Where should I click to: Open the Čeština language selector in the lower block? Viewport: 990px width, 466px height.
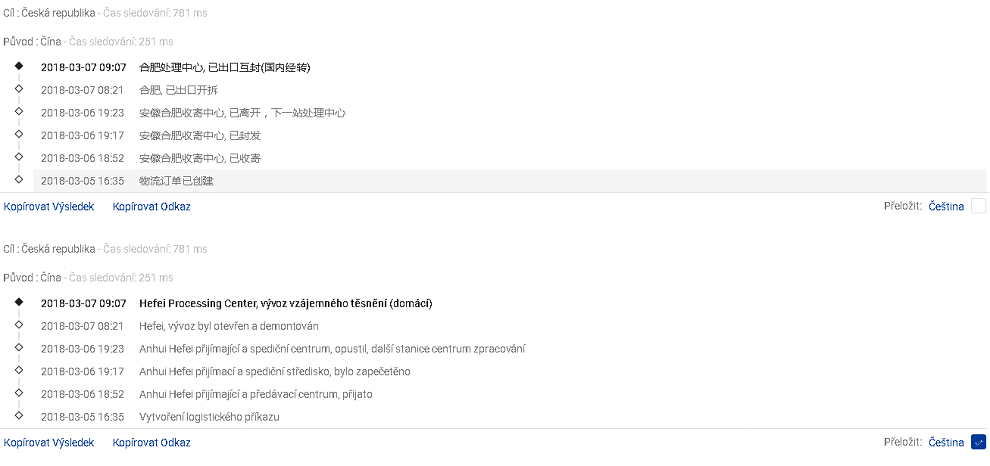coord(946,442)
